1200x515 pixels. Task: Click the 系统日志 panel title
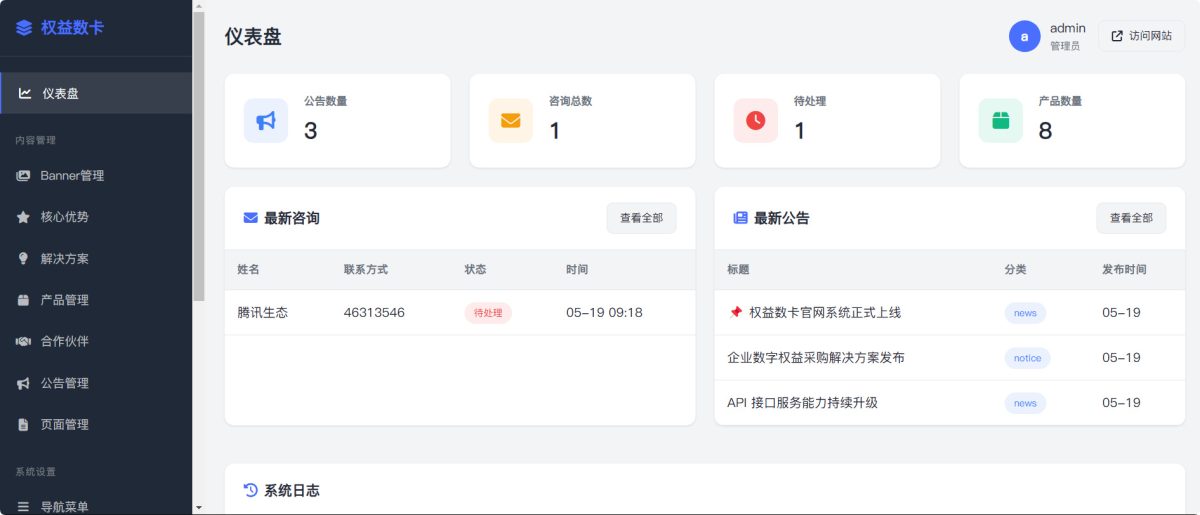tap(292, 491)
